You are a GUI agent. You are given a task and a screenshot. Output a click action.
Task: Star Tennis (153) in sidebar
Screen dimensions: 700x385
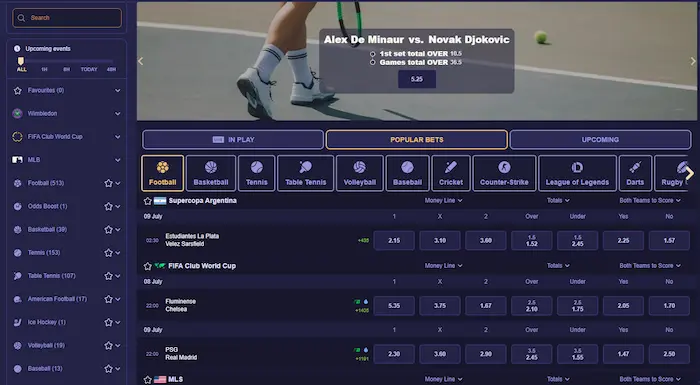[x=108, y=253]
